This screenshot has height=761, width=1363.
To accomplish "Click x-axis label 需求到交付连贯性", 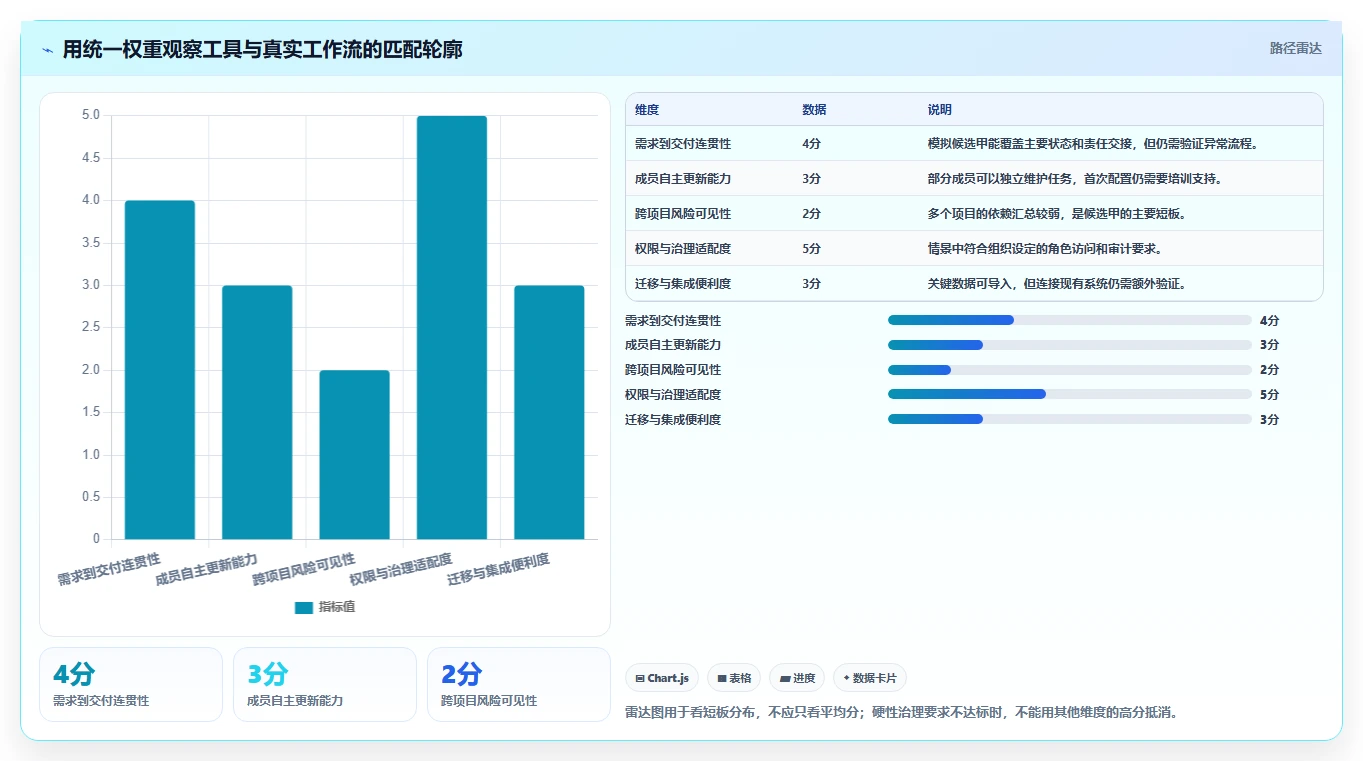I will click(109, 568).
